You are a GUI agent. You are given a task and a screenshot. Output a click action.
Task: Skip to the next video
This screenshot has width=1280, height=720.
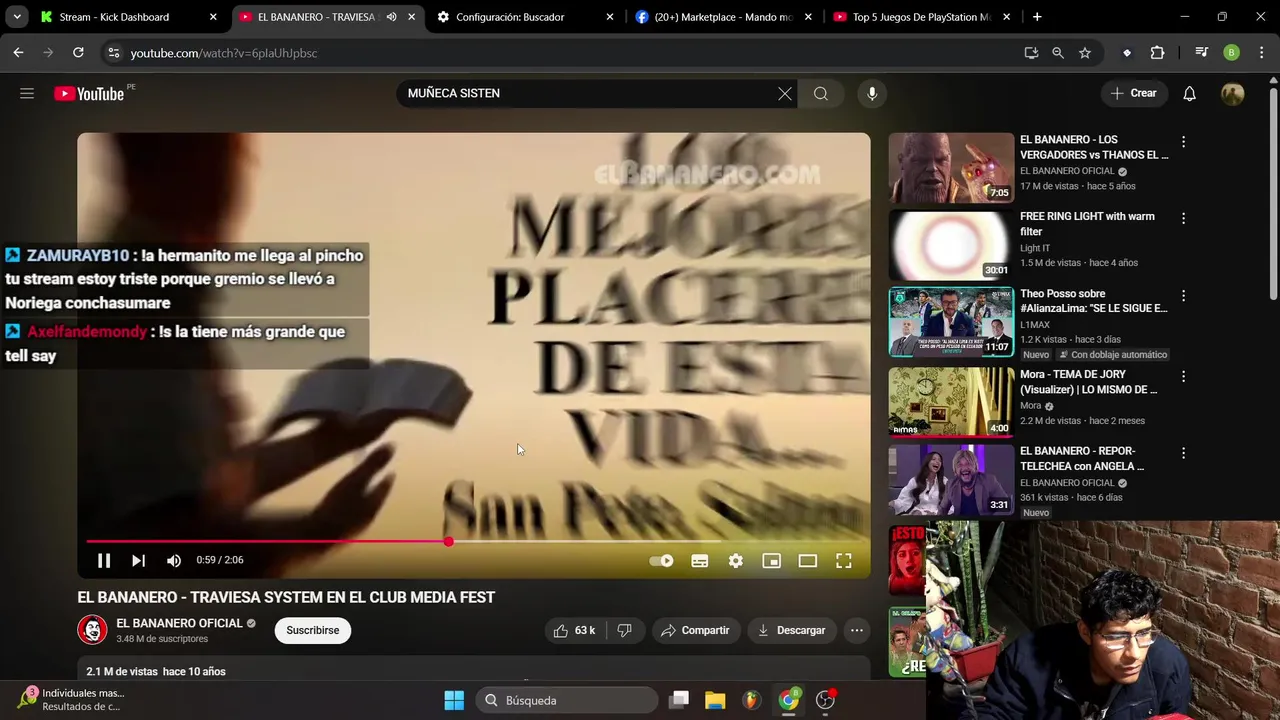(138, 560)
